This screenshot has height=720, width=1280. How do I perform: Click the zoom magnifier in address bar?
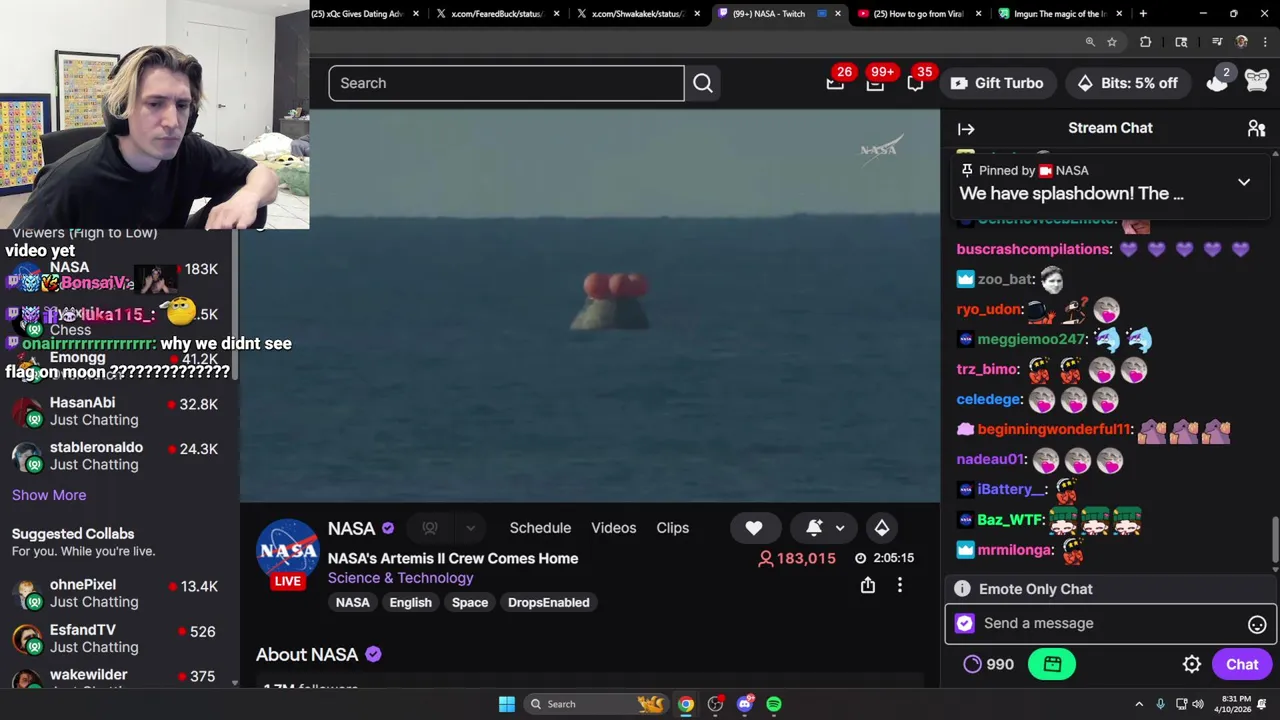click(x=1090, y=42)
